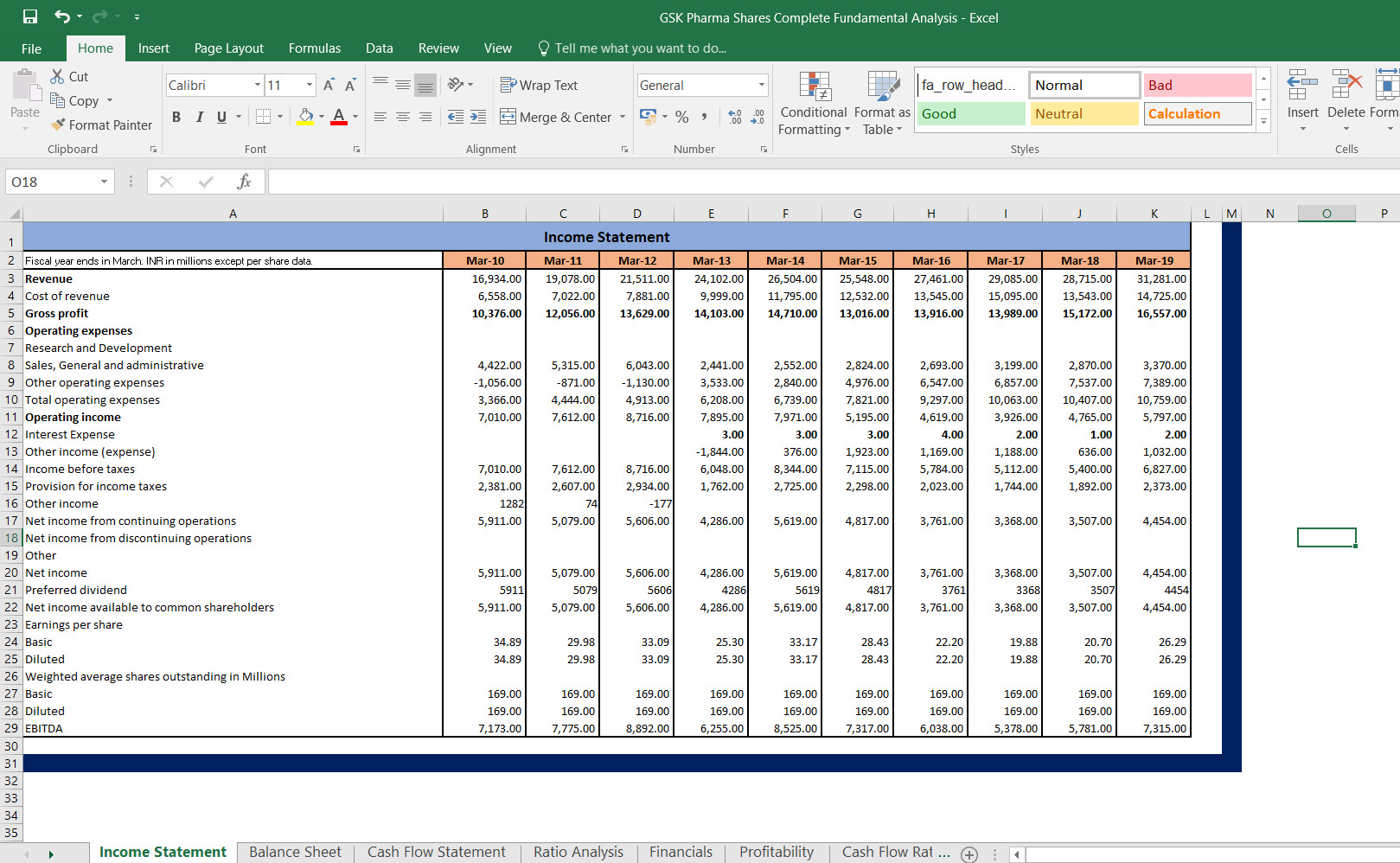Apply red font color
The height and width of the screenshot is (863, 1400).
(339, 117)
